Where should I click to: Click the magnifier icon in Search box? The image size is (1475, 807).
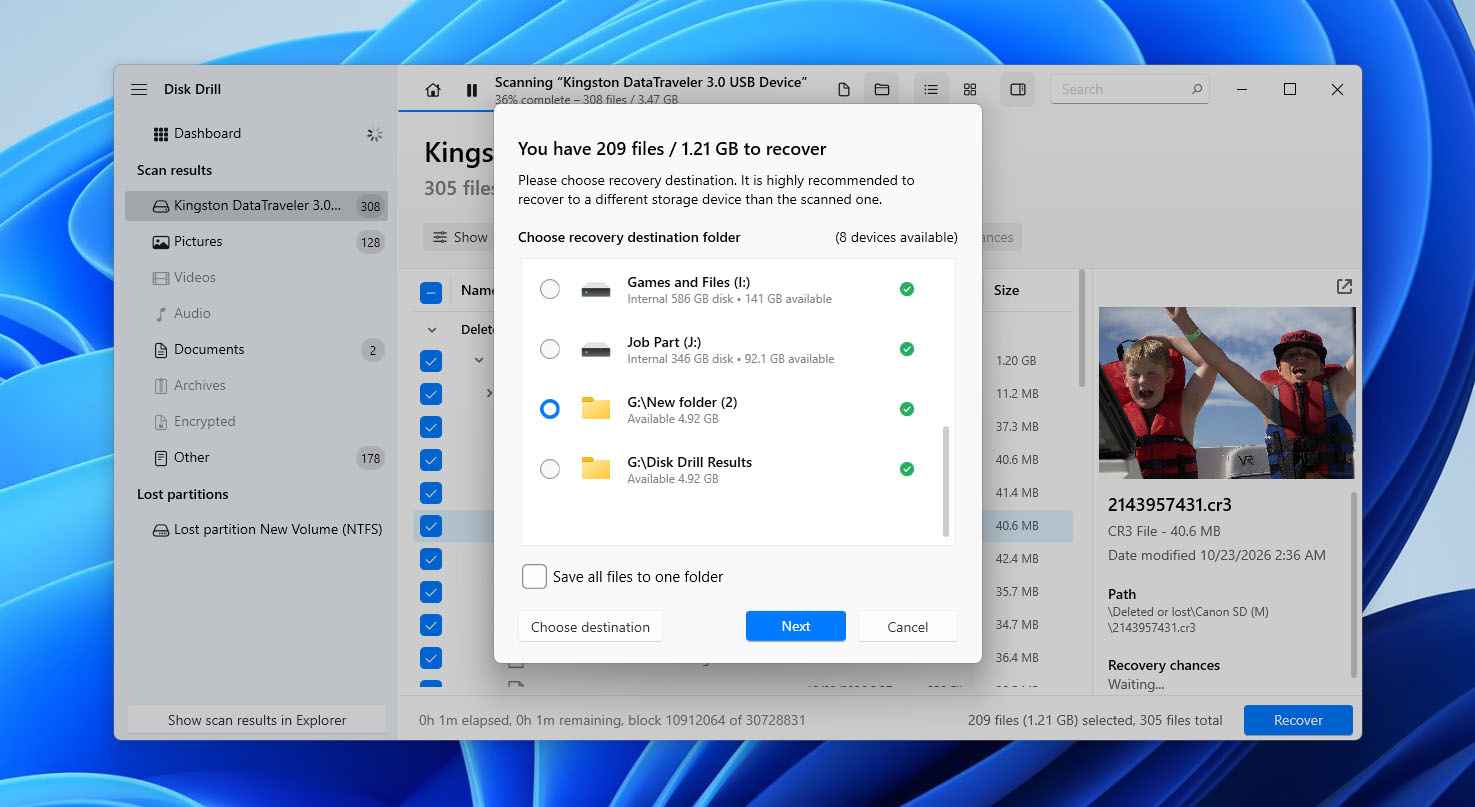1196,89
